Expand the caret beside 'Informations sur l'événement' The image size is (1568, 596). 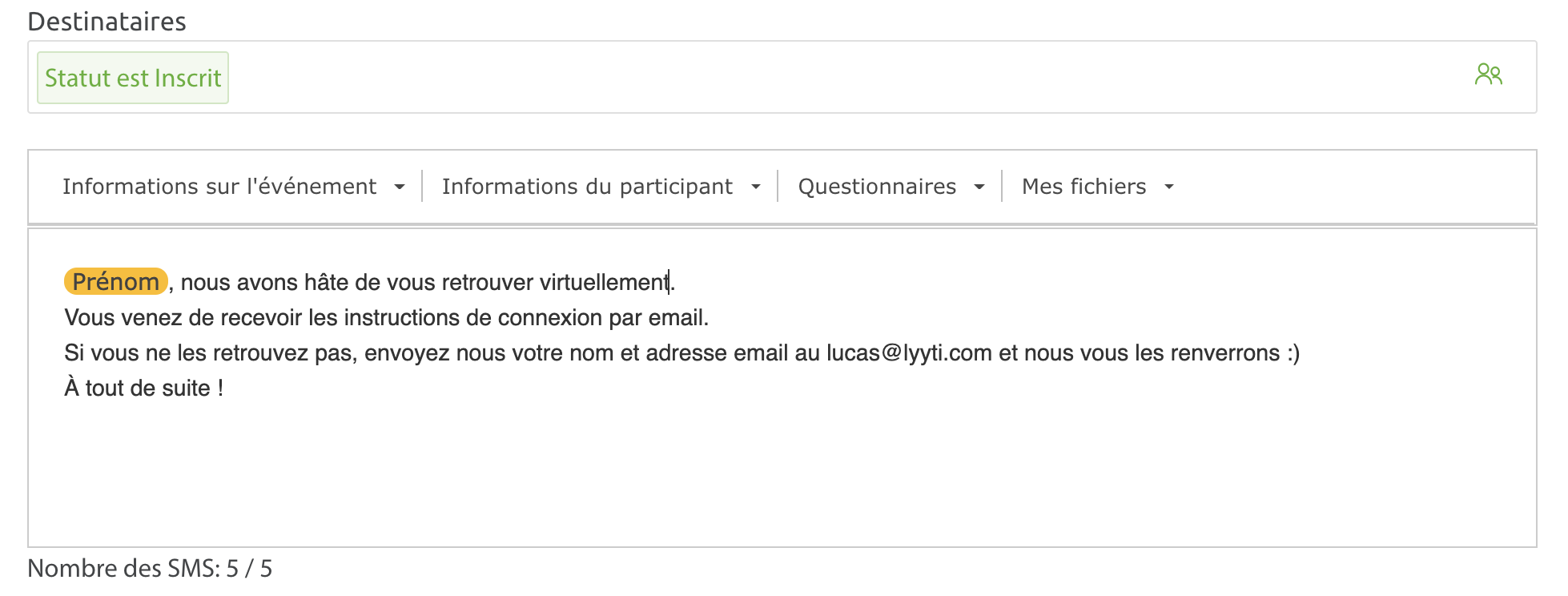point(400,187)
